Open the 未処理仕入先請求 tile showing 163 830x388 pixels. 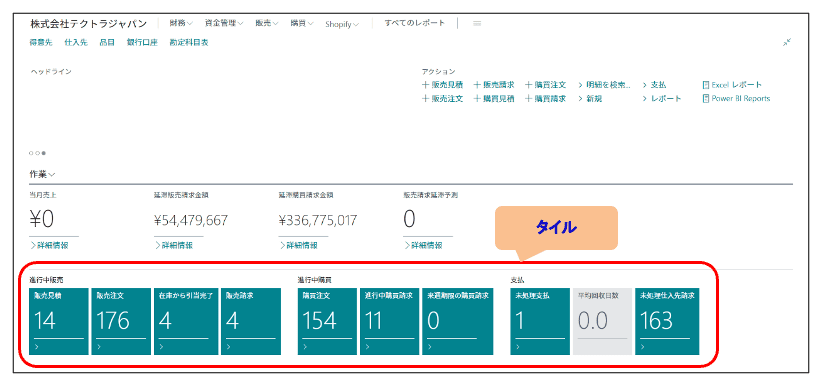[x=667, y=321]
